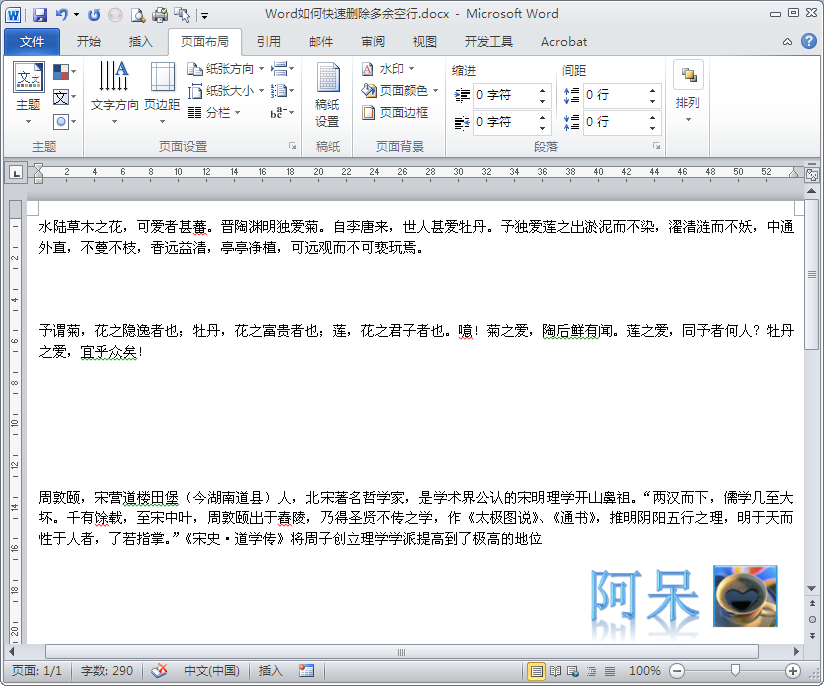Open 排列 arrange dropdown

tap(688, 93)
